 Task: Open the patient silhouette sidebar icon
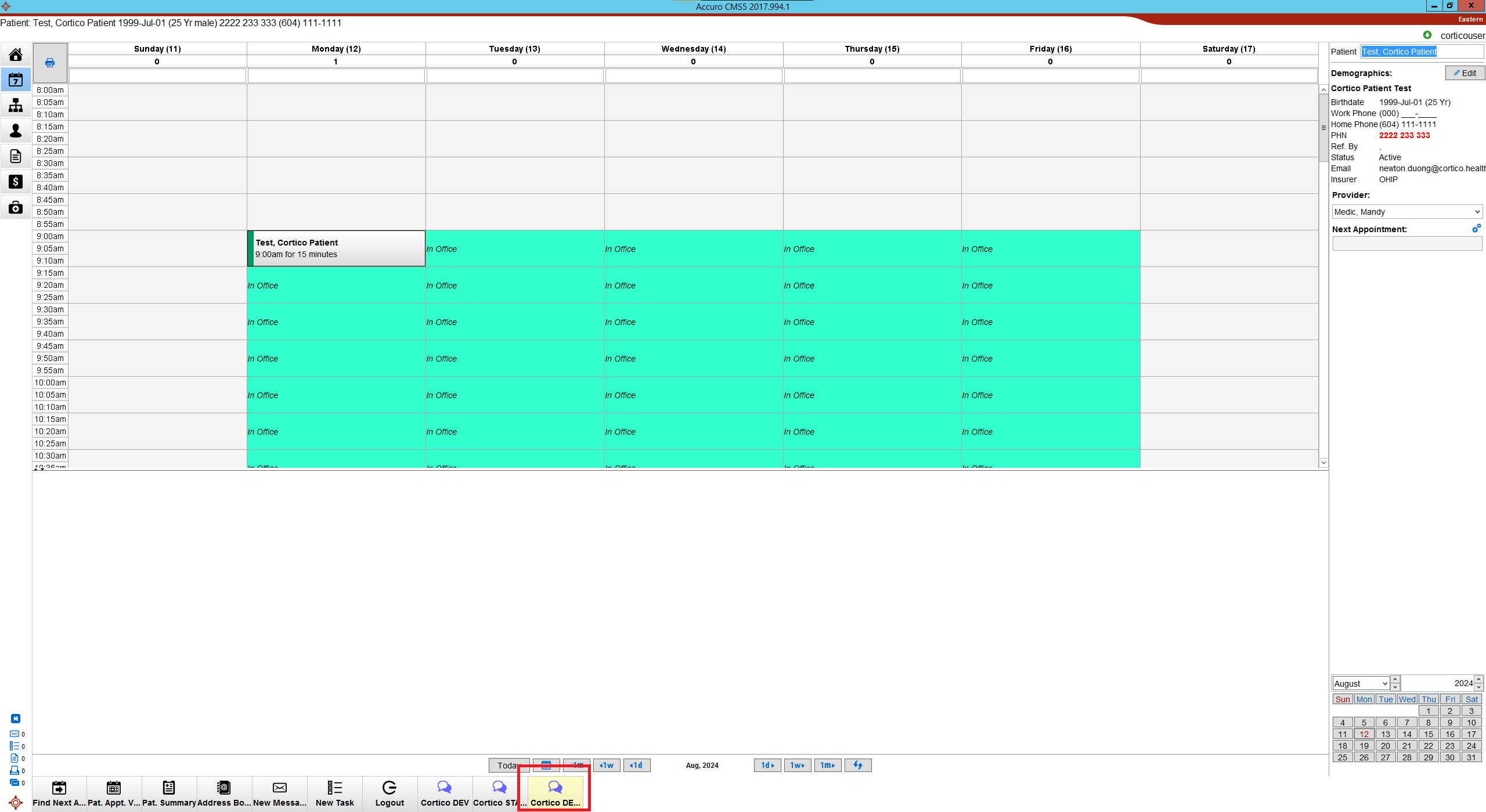[16, 131]
